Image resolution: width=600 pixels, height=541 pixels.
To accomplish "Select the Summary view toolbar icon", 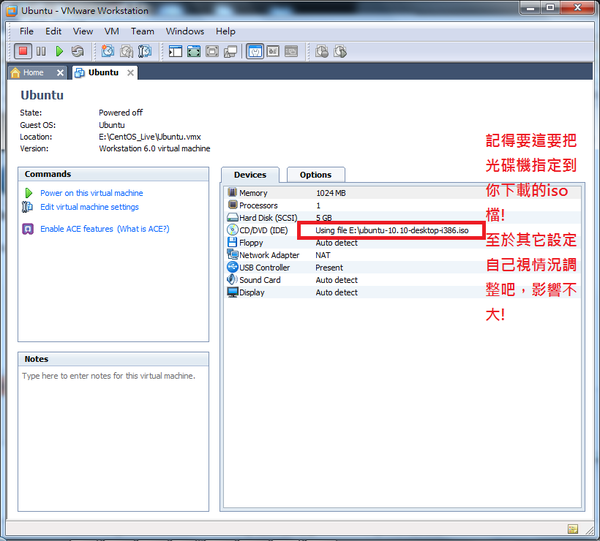I will [x=255, y=51].
